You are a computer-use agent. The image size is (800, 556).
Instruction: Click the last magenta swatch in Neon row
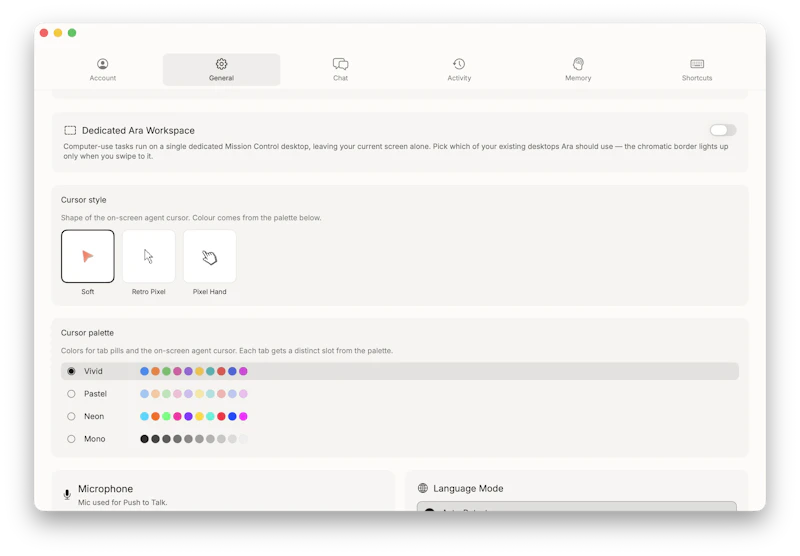pos(243,416)
